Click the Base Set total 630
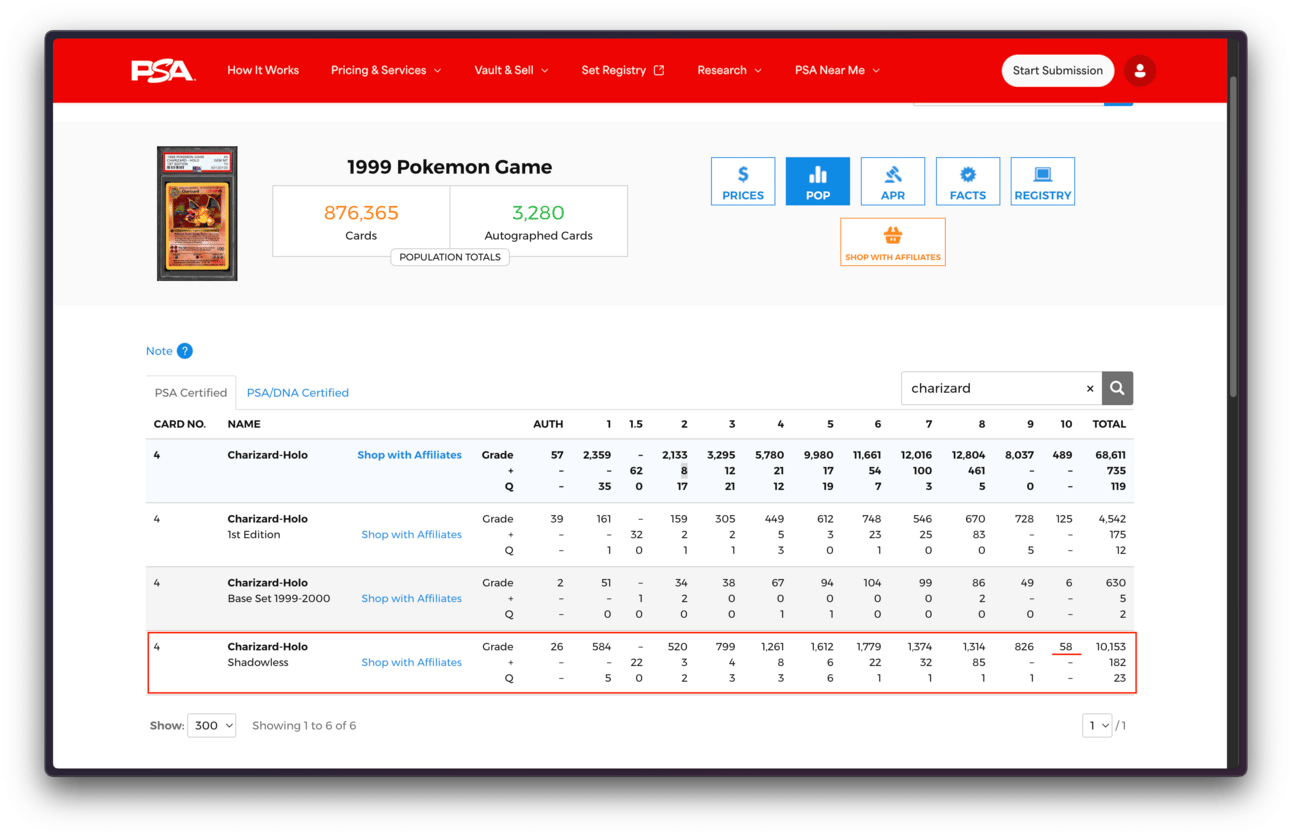 click(x=1115, y=583)
